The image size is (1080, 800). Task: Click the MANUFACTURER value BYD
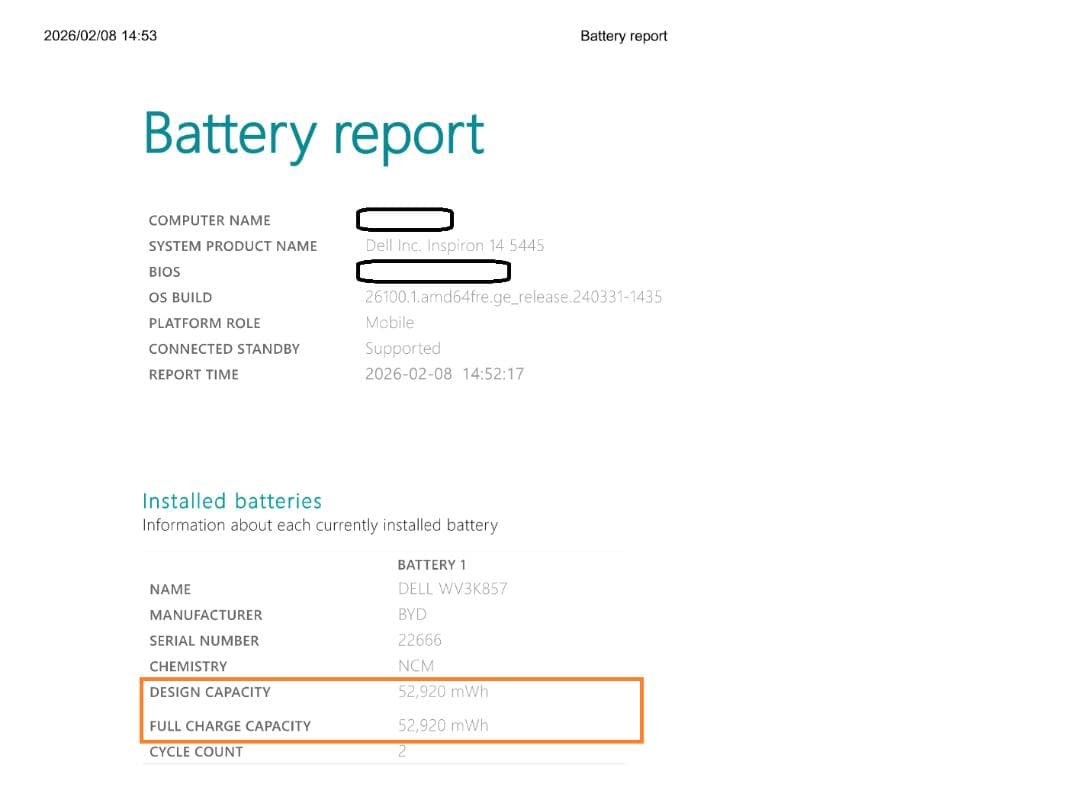click(x=412, y=614)
